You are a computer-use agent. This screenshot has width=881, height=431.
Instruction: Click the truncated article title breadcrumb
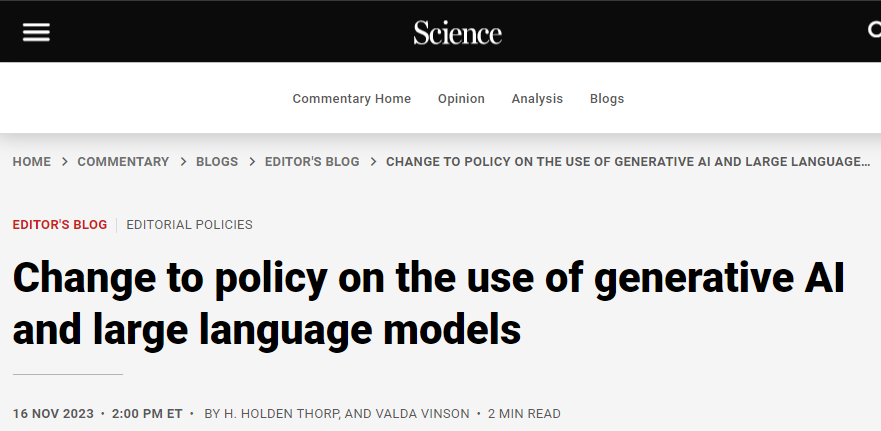click(x=628, y=162)
